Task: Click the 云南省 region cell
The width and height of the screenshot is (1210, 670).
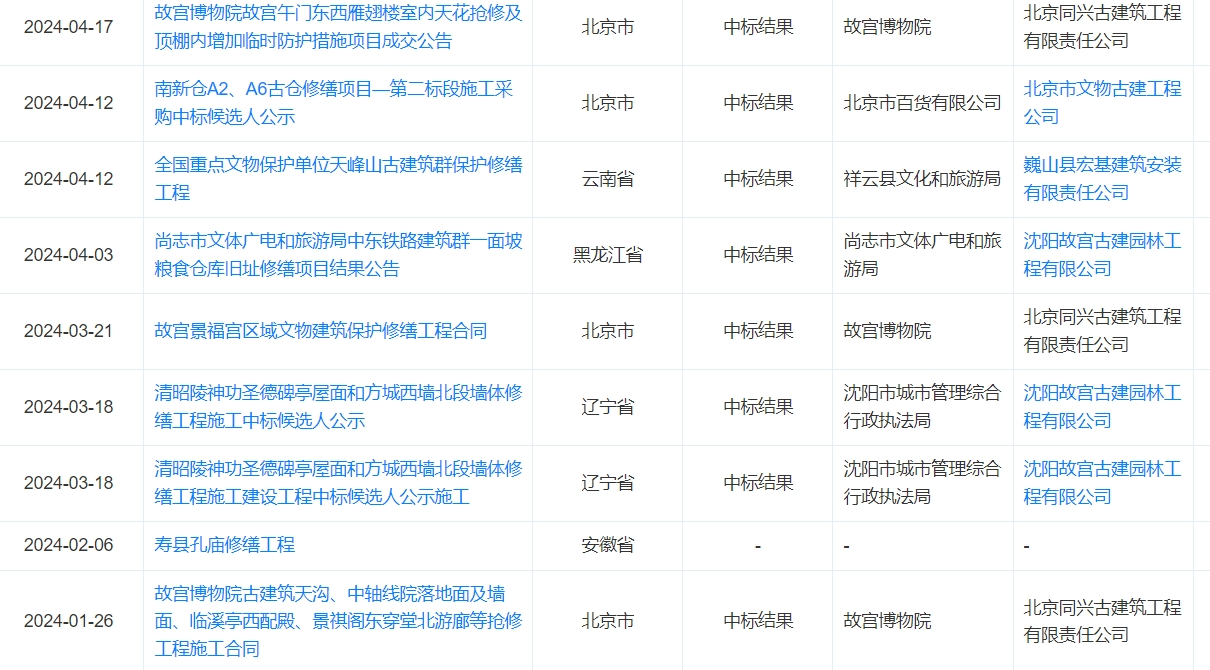Action: 607,179
